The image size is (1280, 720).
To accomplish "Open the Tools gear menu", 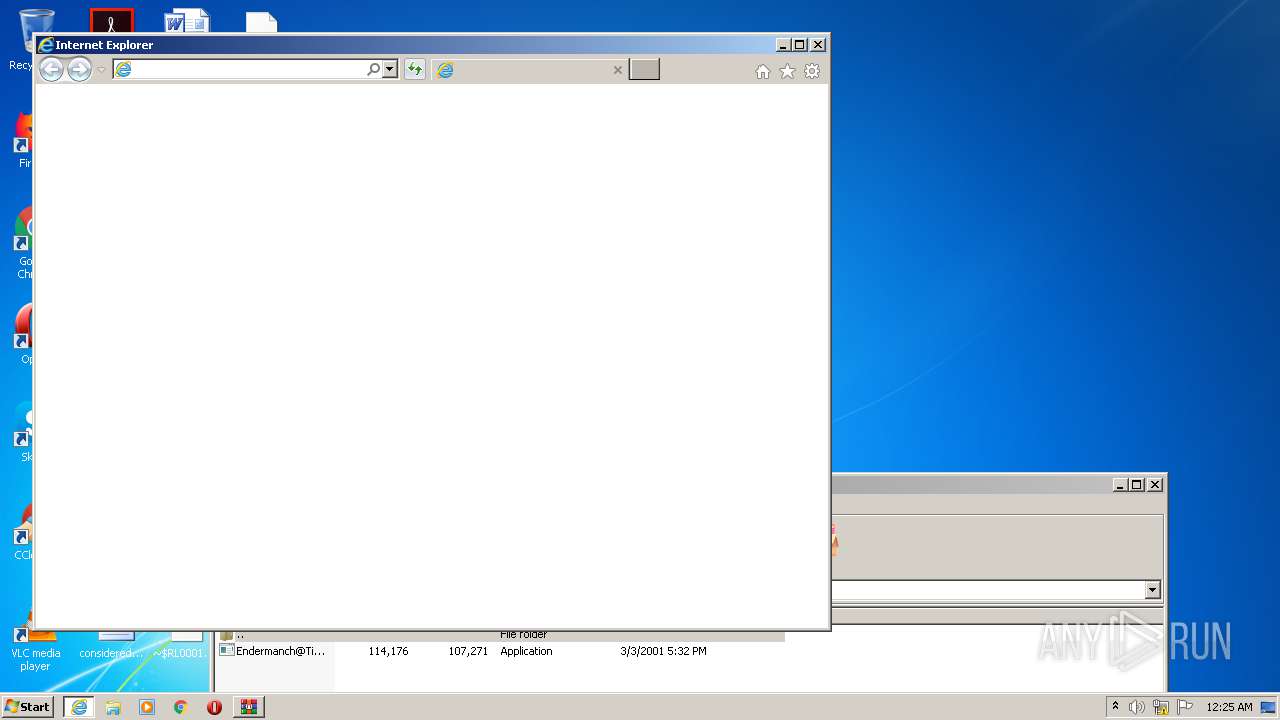I will 812,71.
